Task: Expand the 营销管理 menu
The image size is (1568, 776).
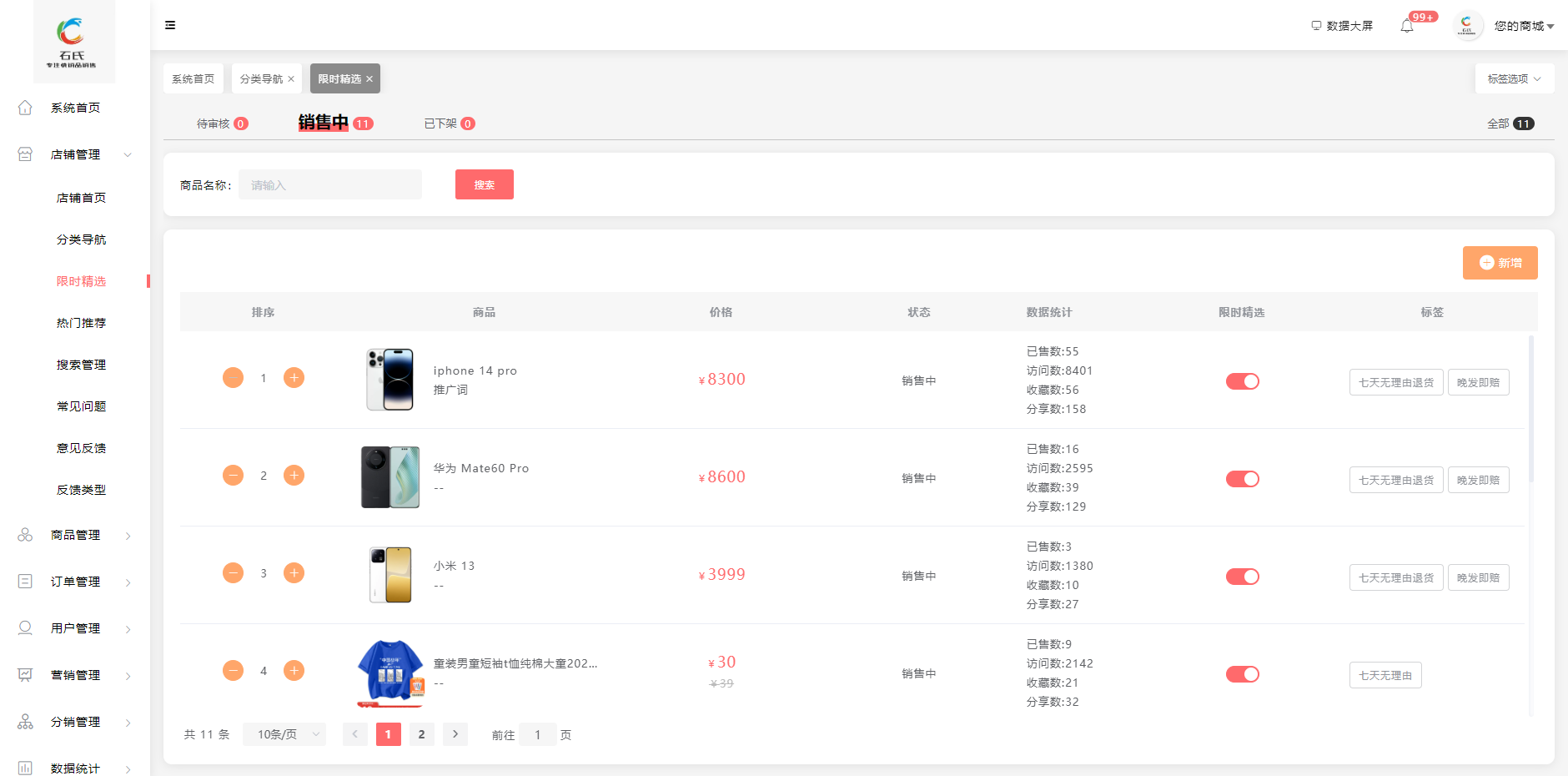Action: click(75, 675)
